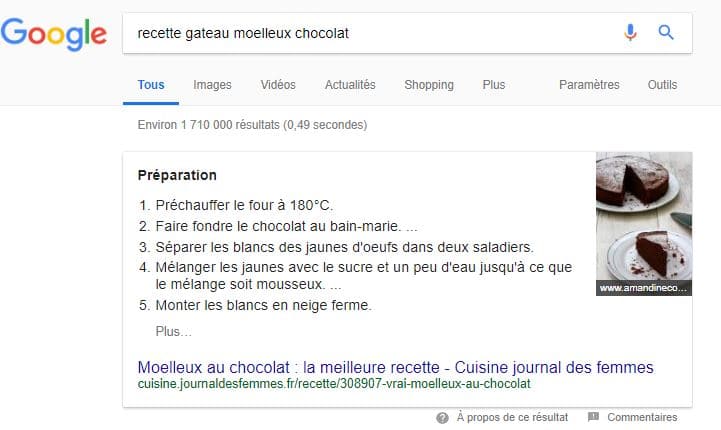Viewport: 721px width, 430px height.
Task: Start voice search with microphone icon
Action: 630,32
